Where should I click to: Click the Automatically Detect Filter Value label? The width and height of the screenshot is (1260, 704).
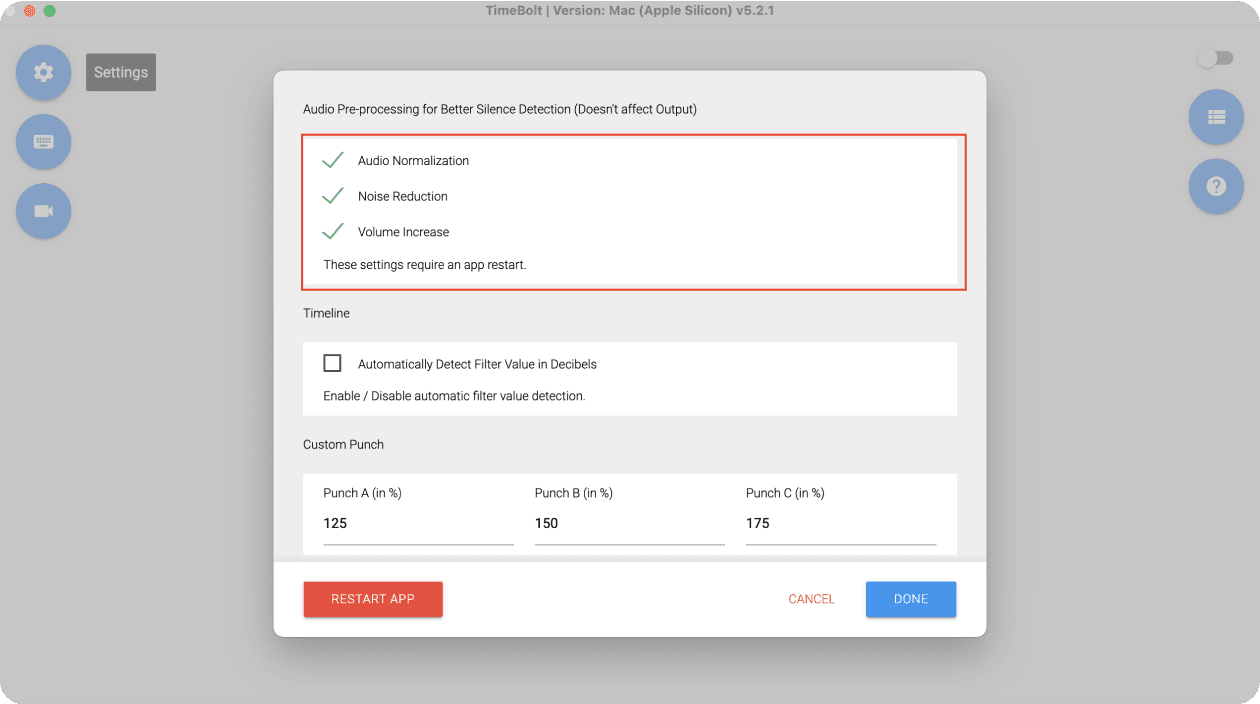pyautogui.click(x=477, y=364)
